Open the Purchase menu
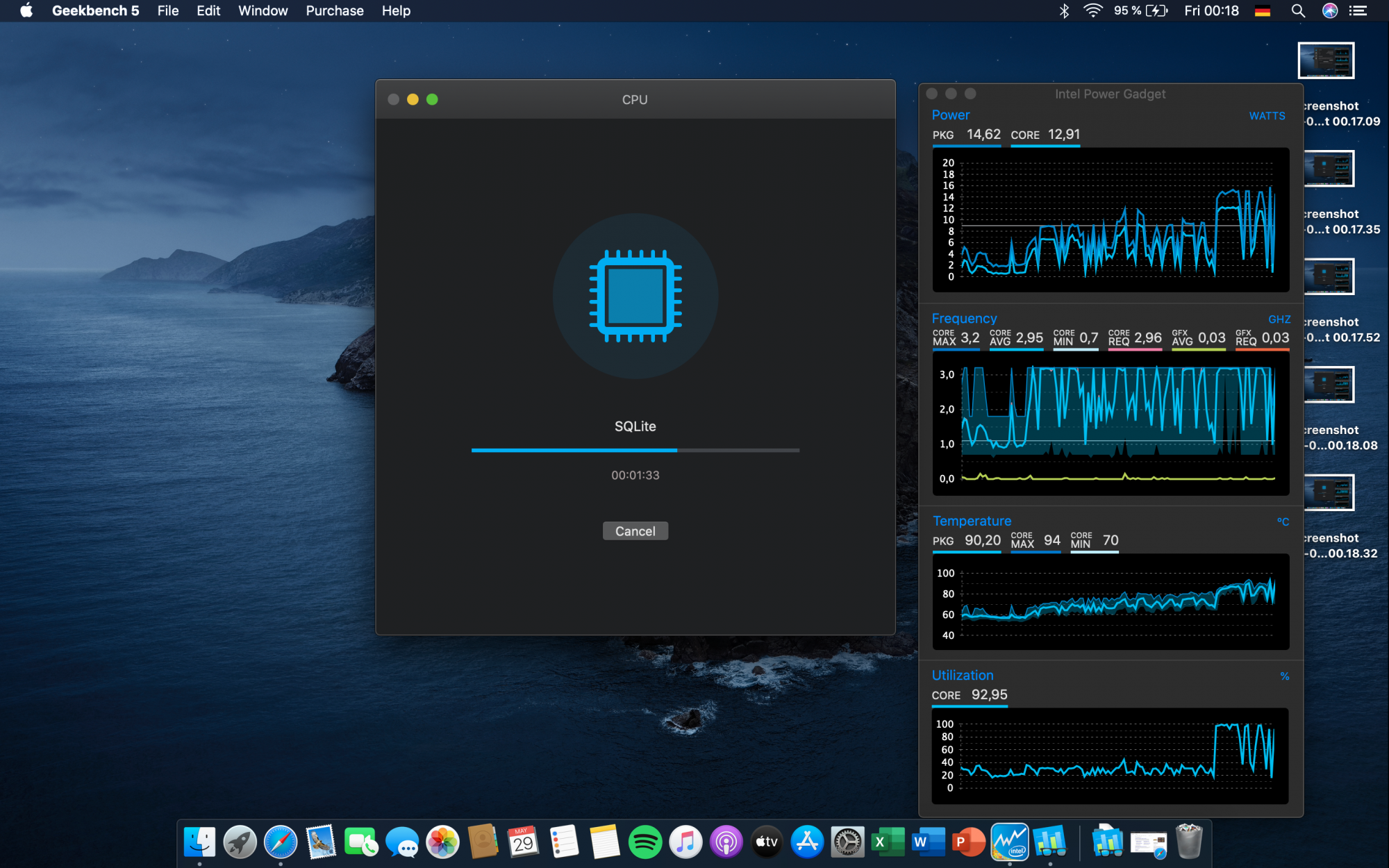This screenshot has width=1389, height=868. [x=334, y=10]
